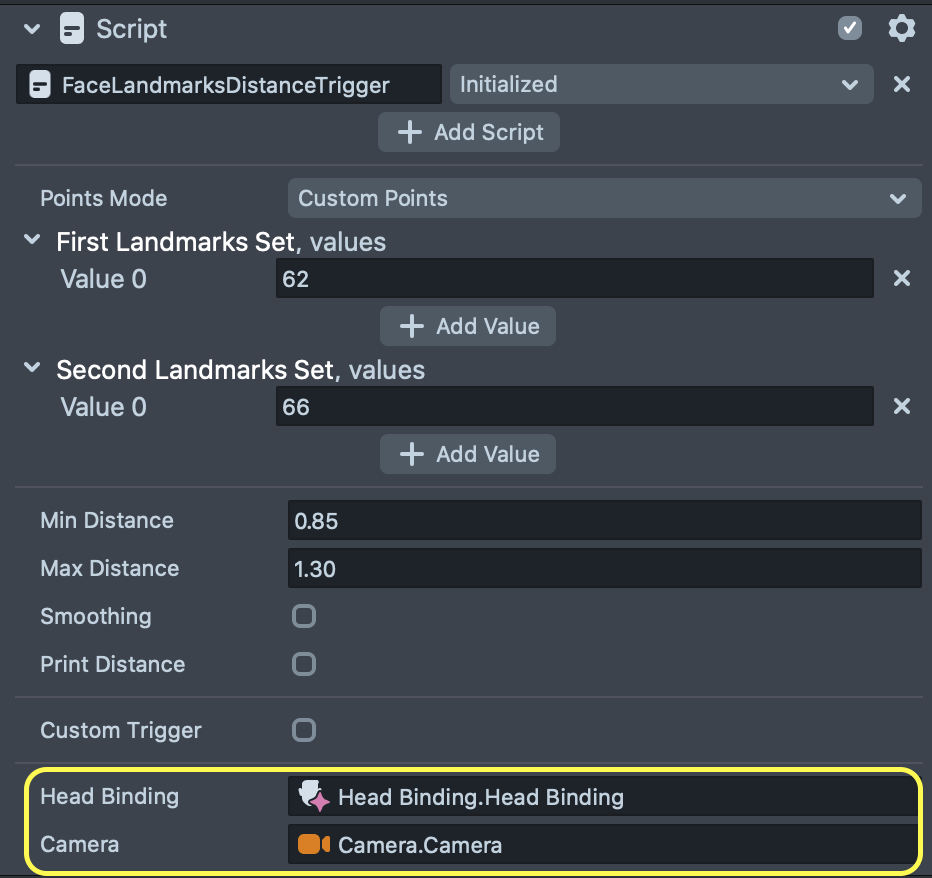Click the orange Camera icon
This screenshot has width=932, height=878.
click(314, 845)
